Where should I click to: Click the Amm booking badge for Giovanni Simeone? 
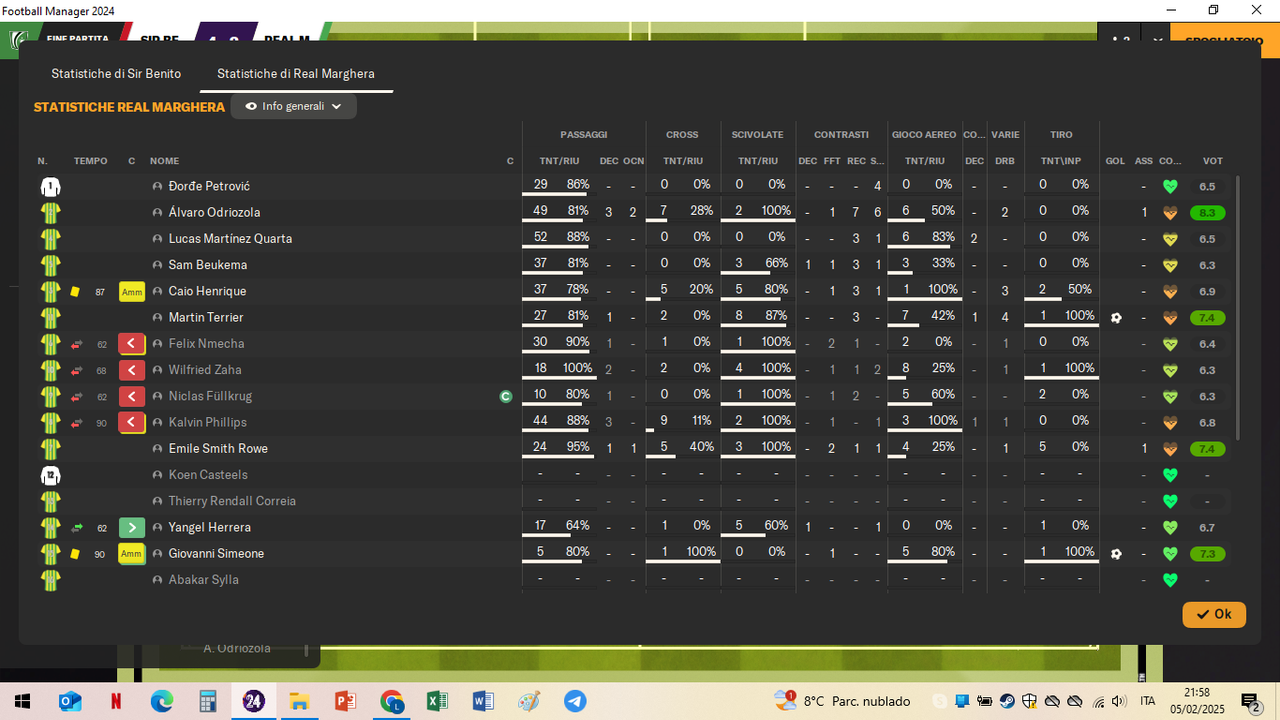coord(132,553)
